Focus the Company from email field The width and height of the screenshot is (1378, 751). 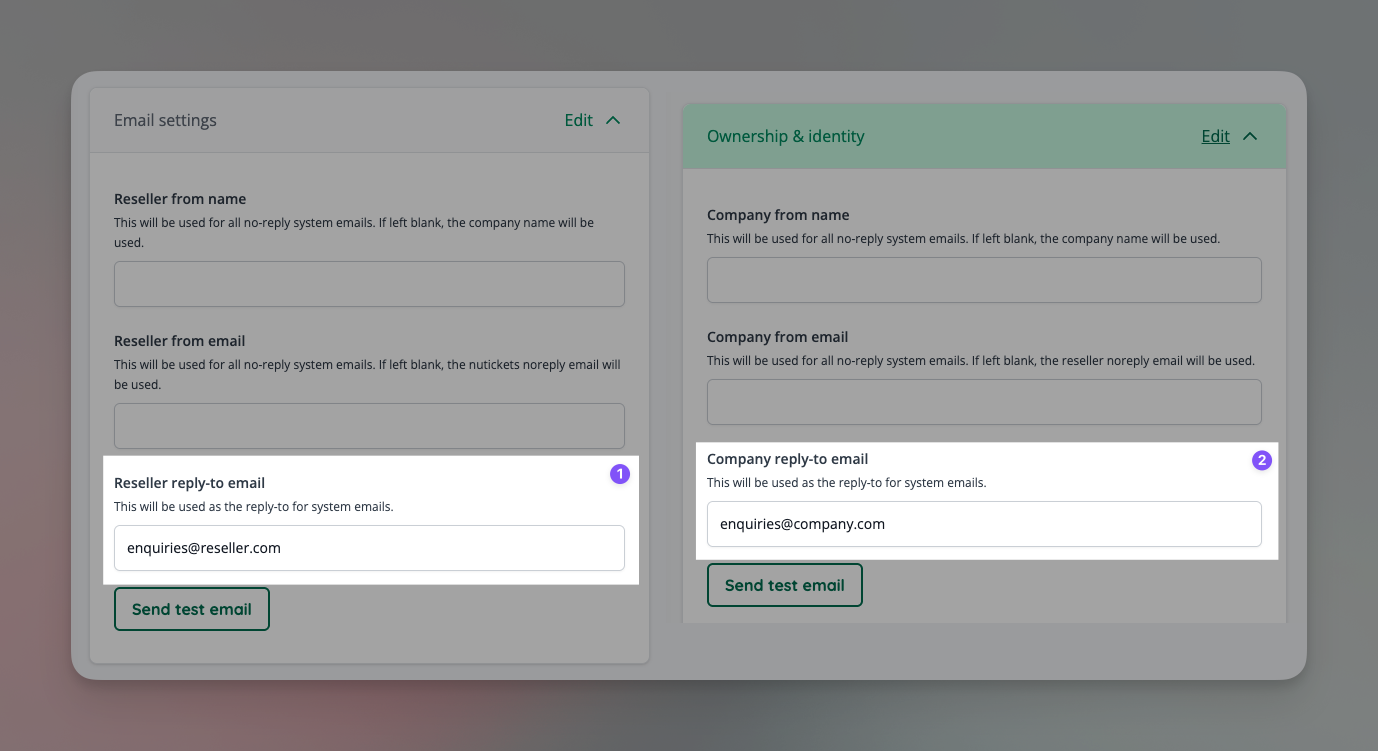pyautogui.click(x=984, y=402)
